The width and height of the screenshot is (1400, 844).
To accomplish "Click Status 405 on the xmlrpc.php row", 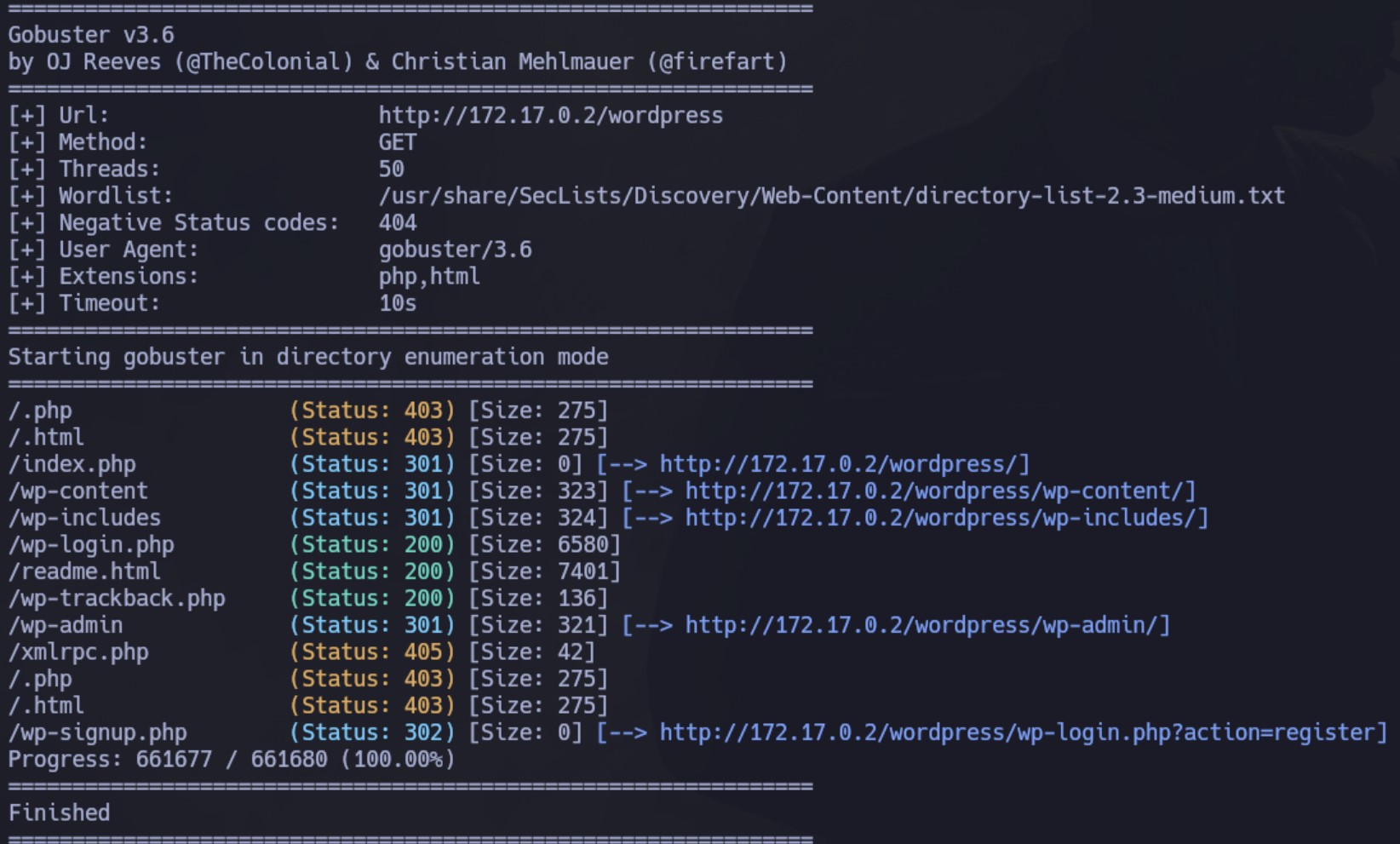I will tap(372, 652).
